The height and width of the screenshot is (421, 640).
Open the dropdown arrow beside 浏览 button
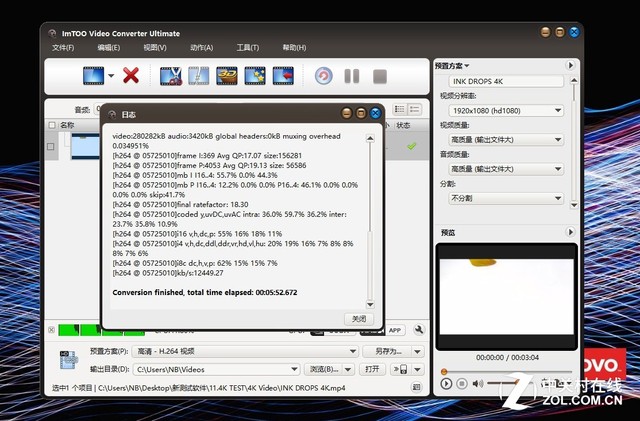[x=348, y=370]
